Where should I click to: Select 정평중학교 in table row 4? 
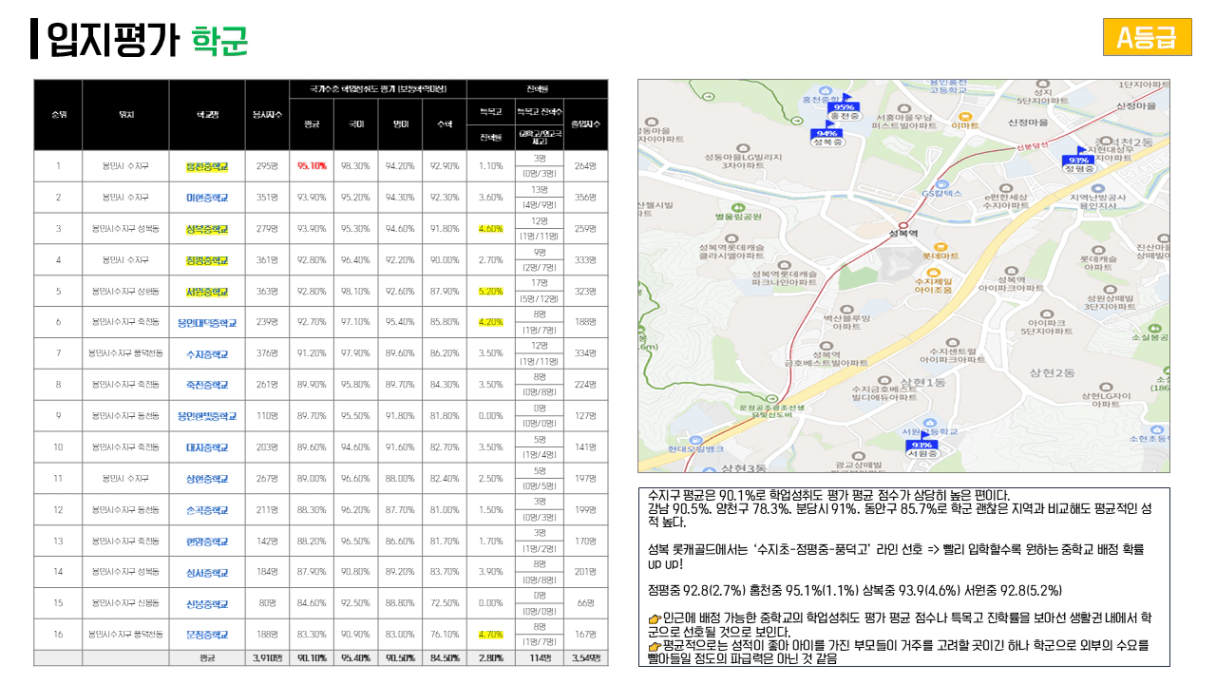207,261
